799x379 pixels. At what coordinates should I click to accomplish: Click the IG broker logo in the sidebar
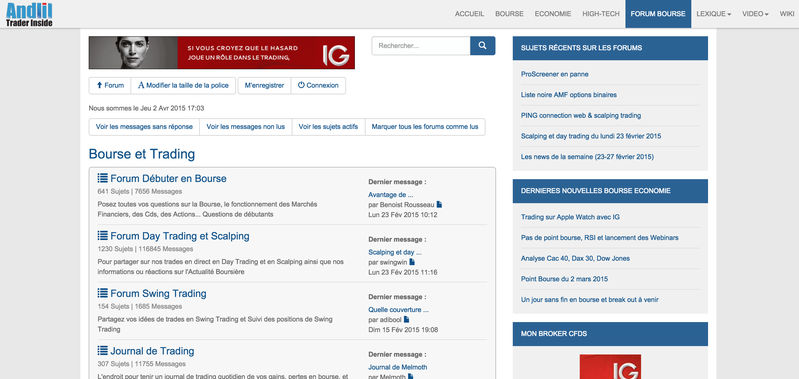610,367
